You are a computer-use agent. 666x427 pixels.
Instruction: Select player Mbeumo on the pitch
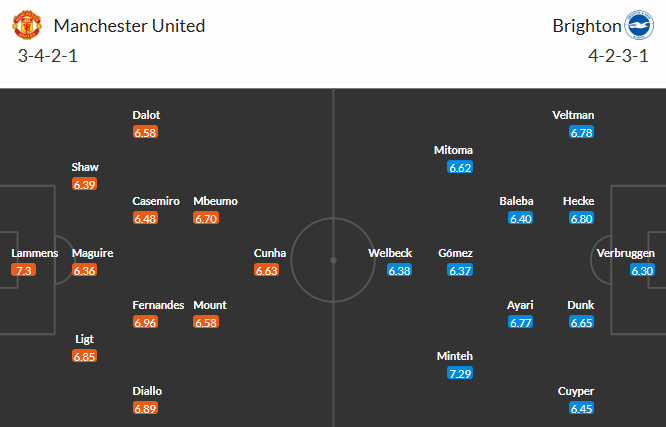215,201
